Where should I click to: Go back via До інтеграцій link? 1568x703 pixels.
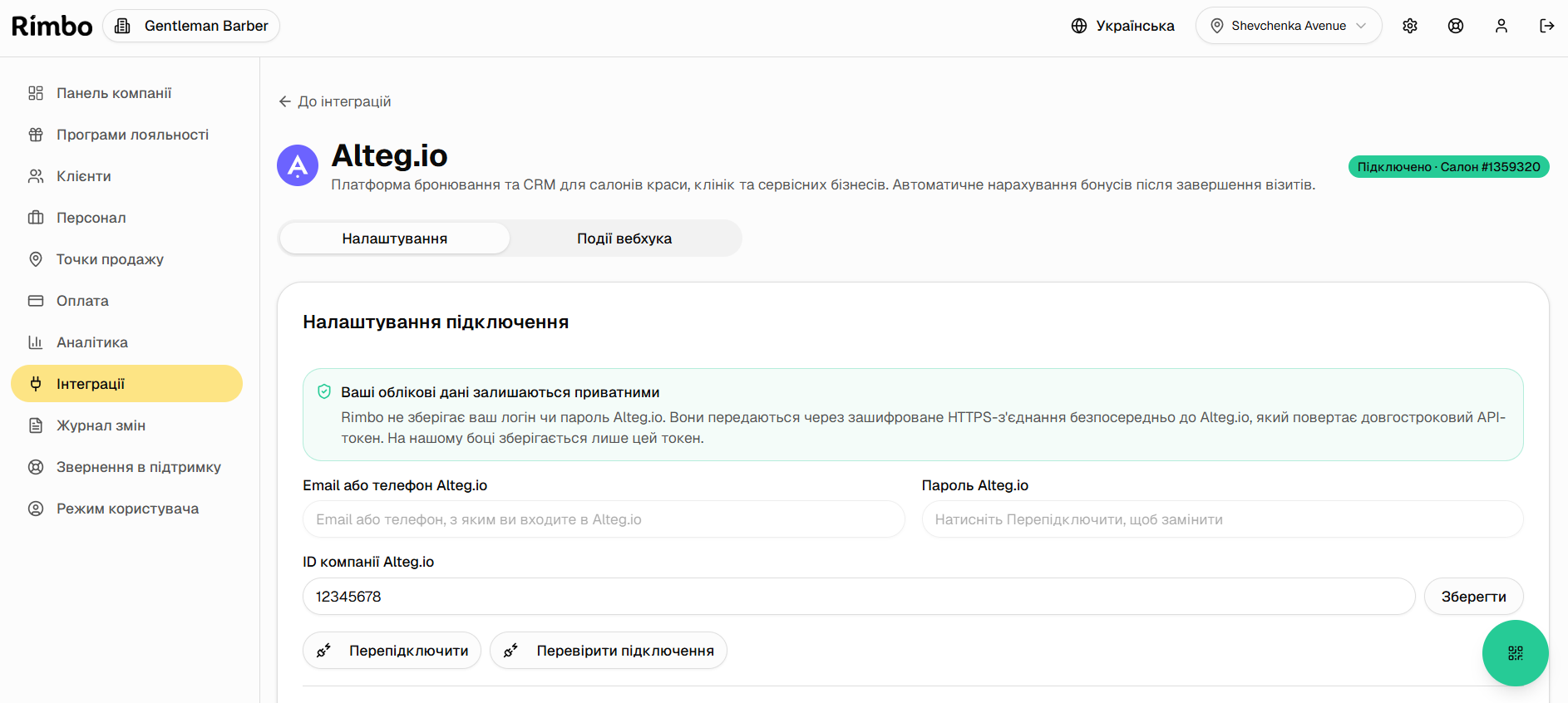[x=334, y=101]
